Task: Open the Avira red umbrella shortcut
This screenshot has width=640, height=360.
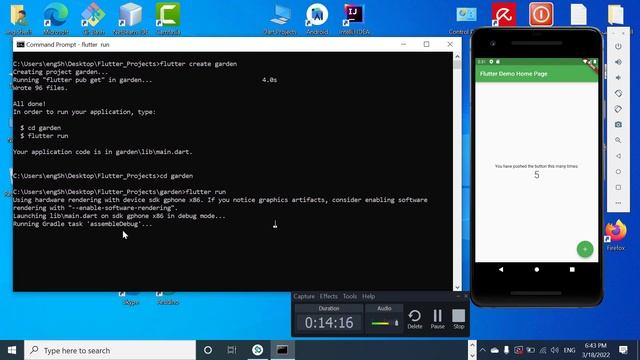Action: point(504,15)
